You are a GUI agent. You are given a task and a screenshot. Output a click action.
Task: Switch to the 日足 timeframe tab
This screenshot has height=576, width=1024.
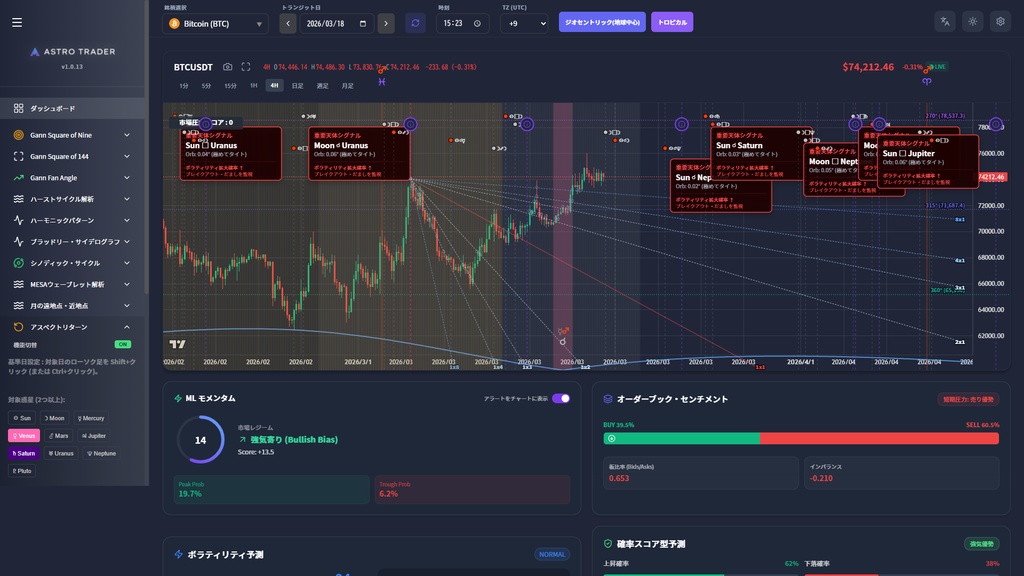click(x=298, y=86)
